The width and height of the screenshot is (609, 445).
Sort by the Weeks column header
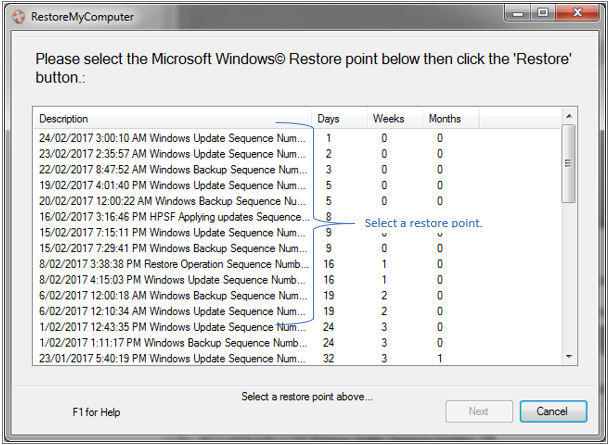click(395, 118)
